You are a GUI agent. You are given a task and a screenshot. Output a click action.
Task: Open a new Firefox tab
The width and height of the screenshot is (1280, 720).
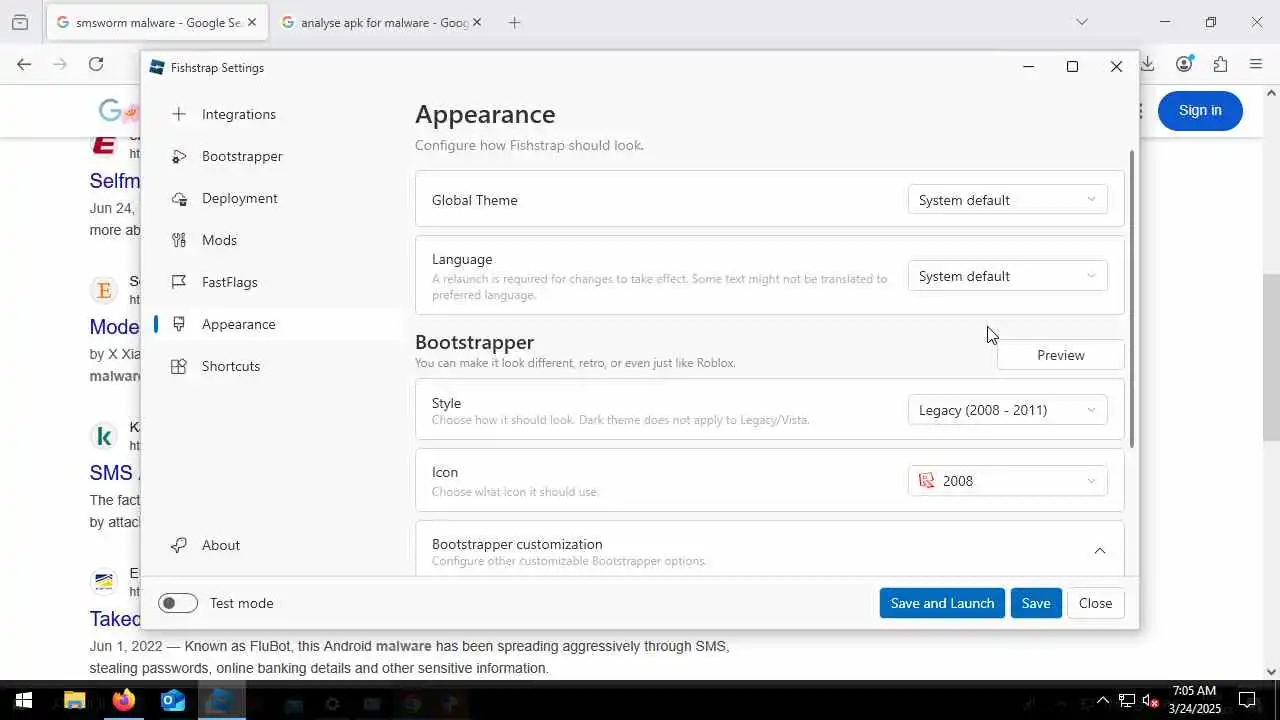[x=514, y=22]
